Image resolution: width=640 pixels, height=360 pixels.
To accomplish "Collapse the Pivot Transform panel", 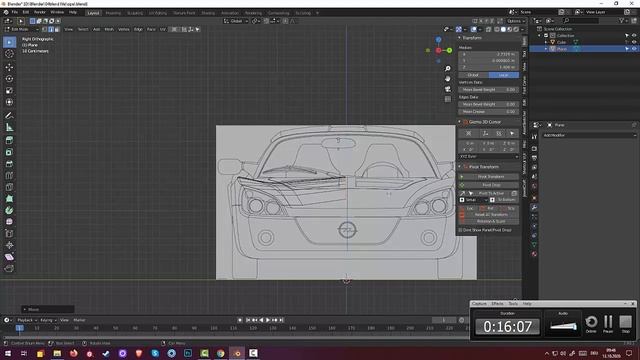I will coord(460,167).
